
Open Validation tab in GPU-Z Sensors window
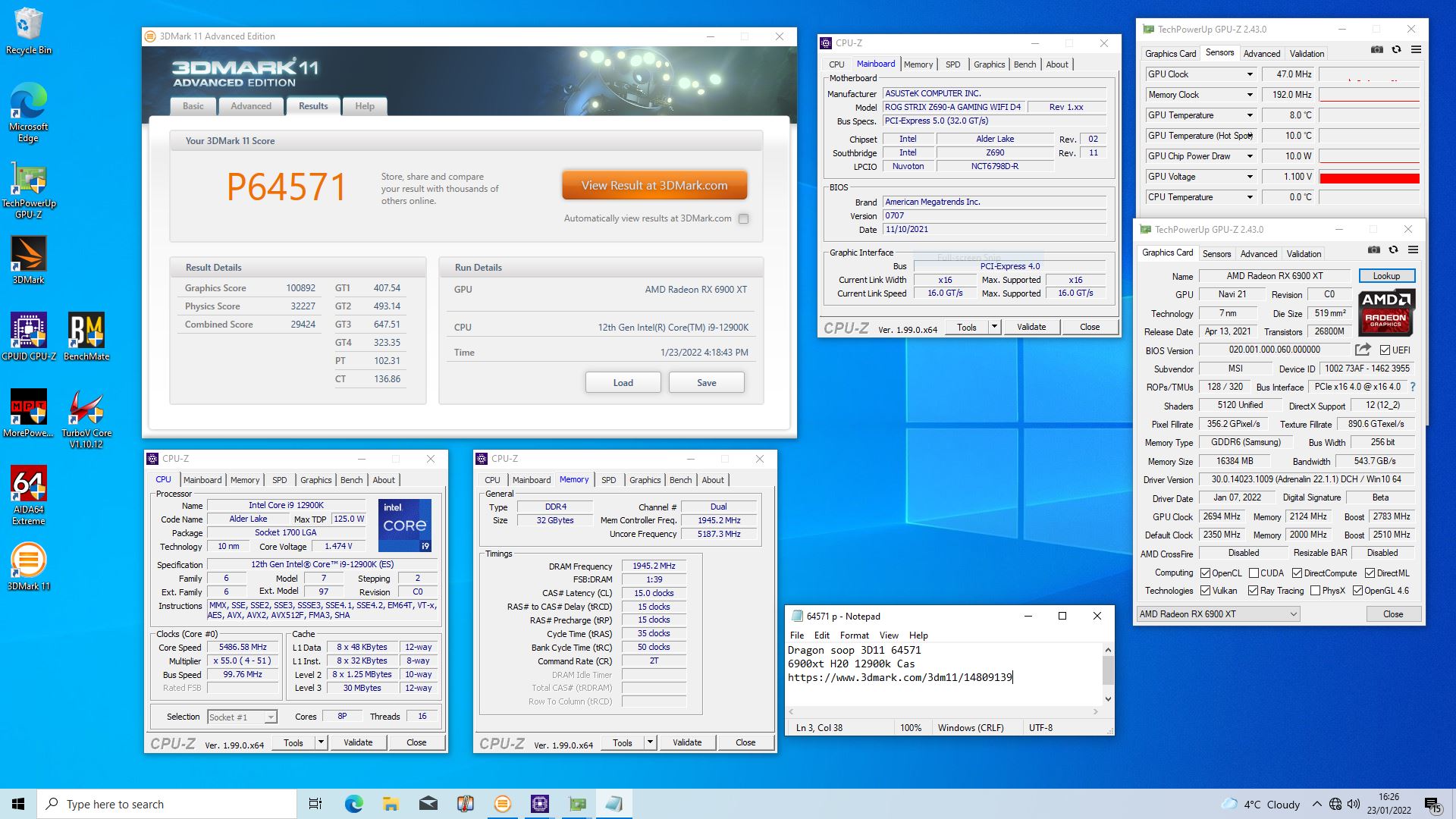1307,54
